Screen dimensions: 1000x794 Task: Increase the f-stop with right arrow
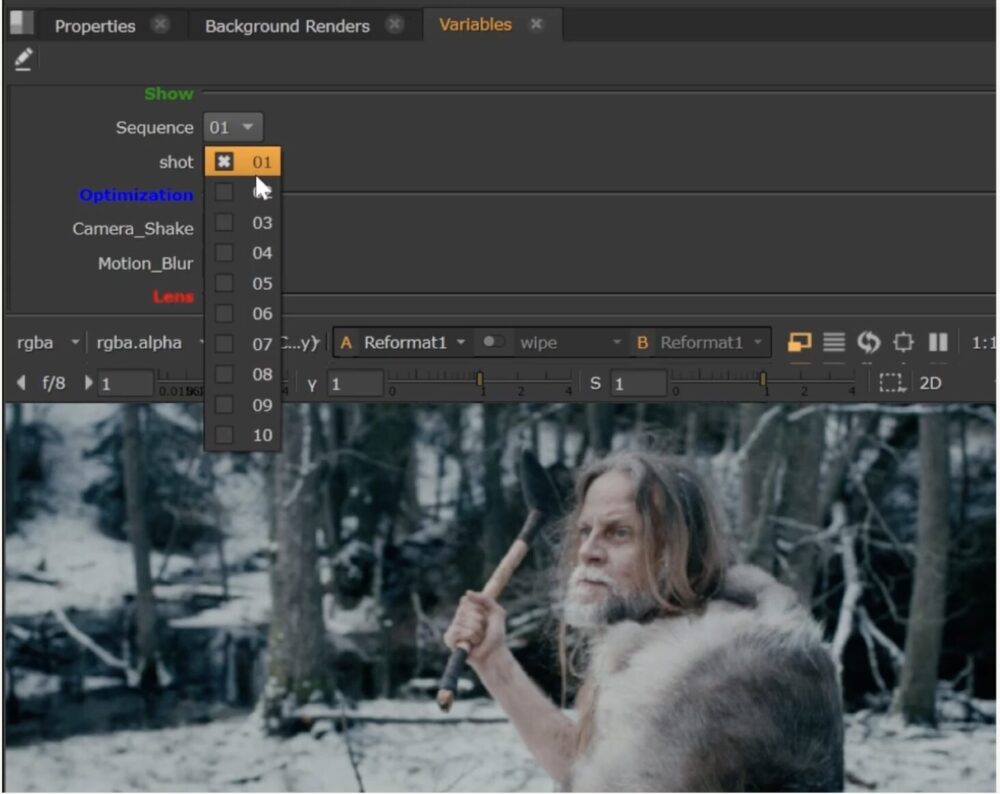(88, 382)
